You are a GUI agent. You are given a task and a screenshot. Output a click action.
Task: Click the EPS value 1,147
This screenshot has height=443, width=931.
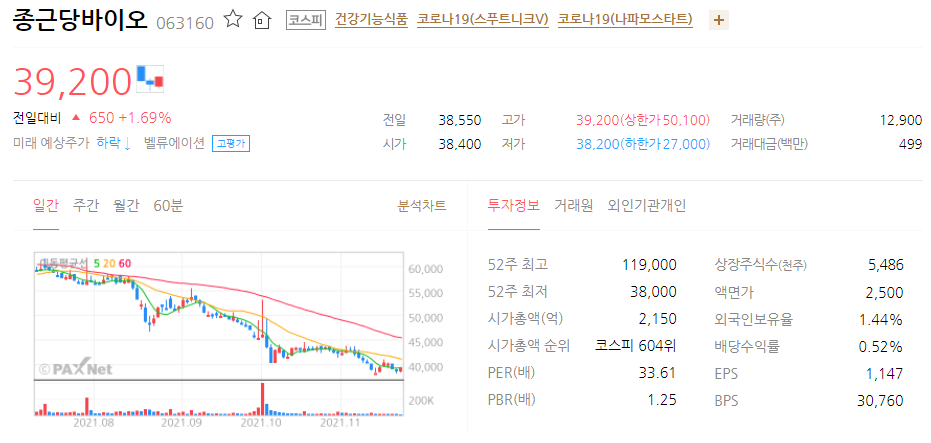tap(886, 374)
